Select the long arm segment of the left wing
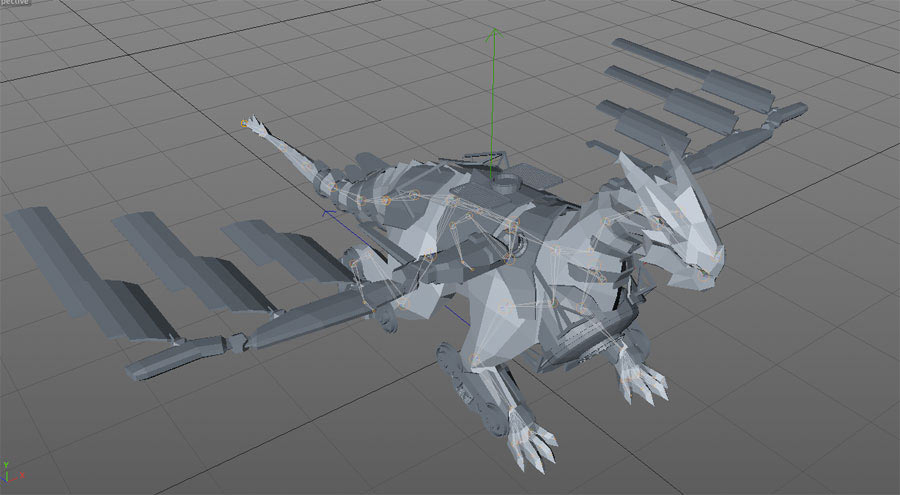Viewport: 900px width, 495px height. 300,320
